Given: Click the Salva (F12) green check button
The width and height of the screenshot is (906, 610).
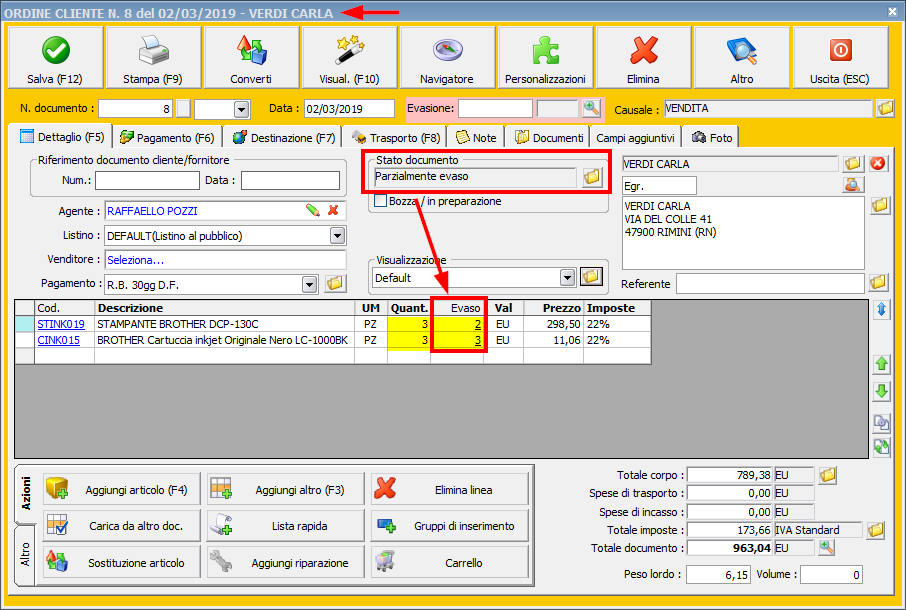Looking at the screenshot, I should click(x=55, y=57).
